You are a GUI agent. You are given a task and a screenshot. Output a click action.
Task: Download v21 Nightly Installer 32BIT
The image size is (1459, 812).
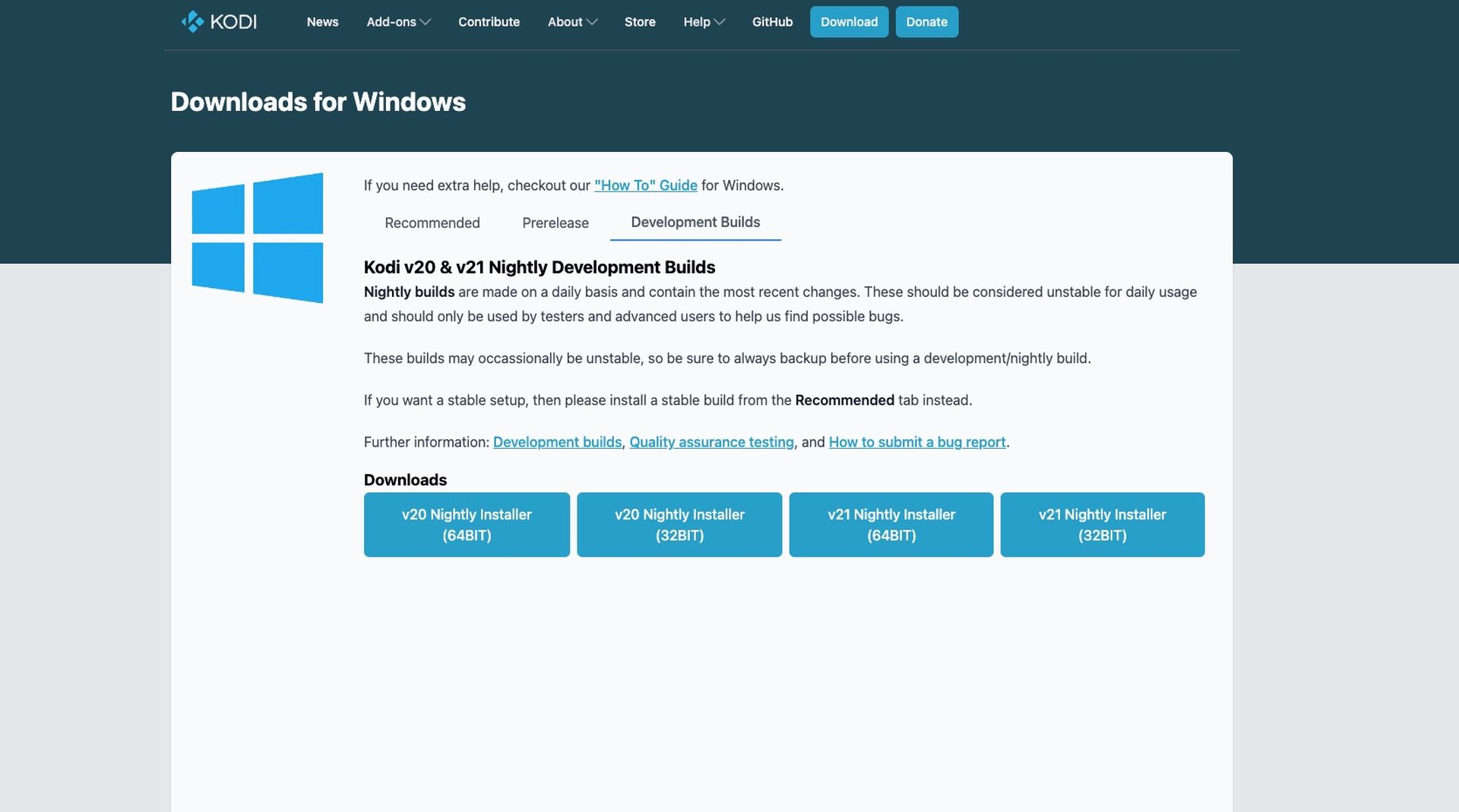click(1102, 525)
